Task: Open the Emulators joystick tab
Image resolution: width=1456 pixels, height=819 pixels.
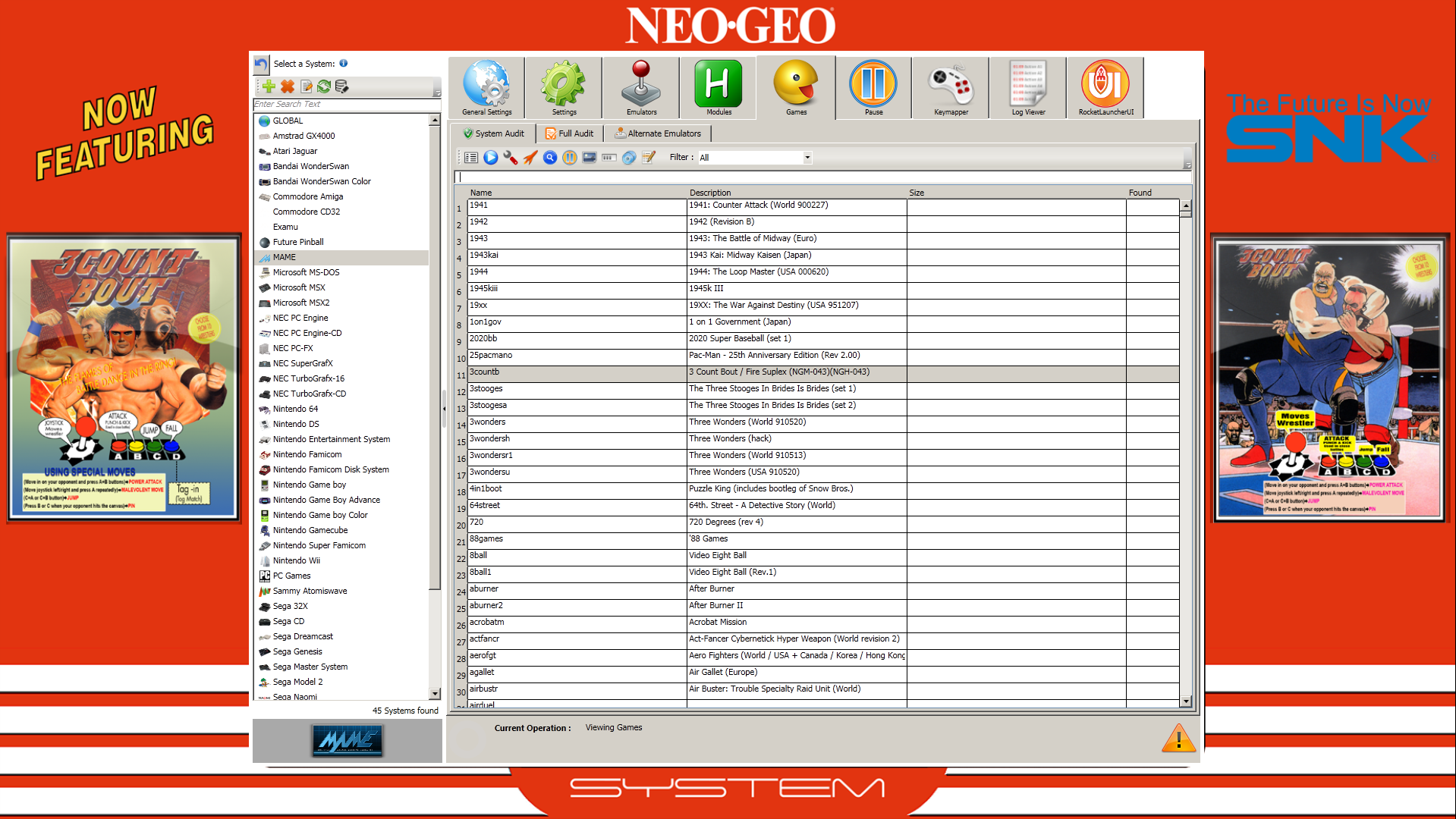Action: click(642, 88)
